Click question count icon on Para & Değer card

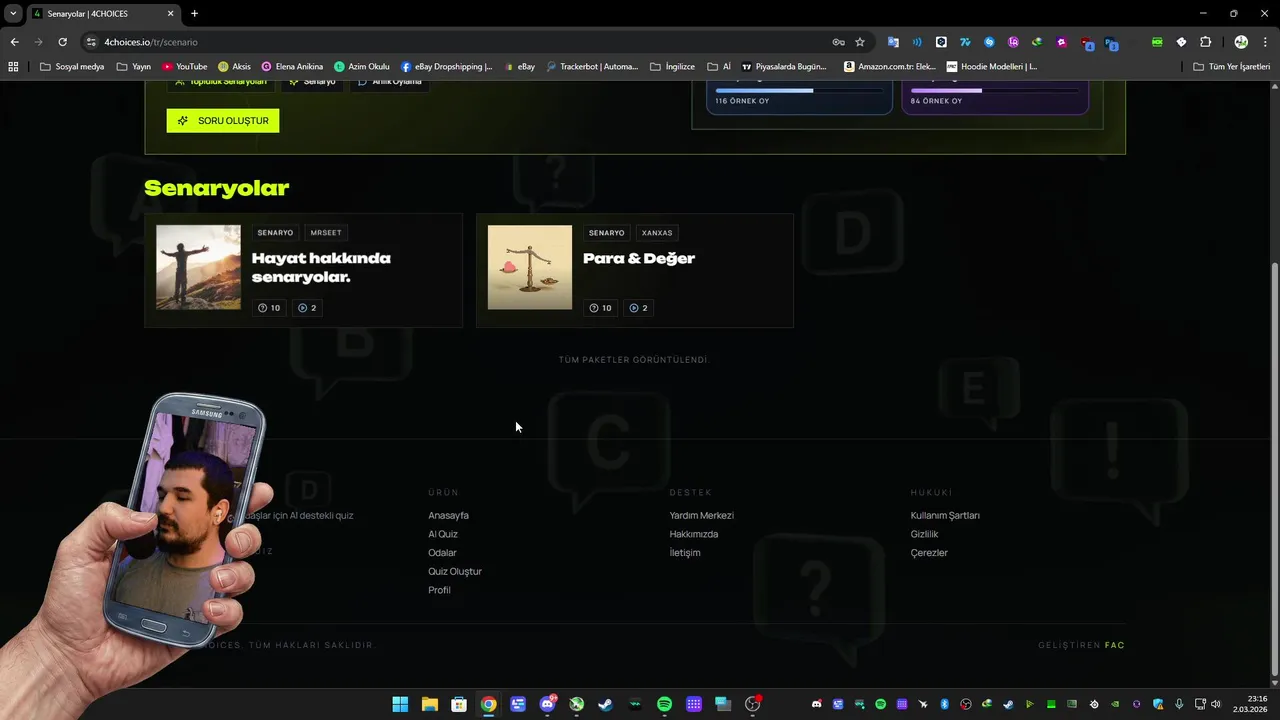point(594,308)
